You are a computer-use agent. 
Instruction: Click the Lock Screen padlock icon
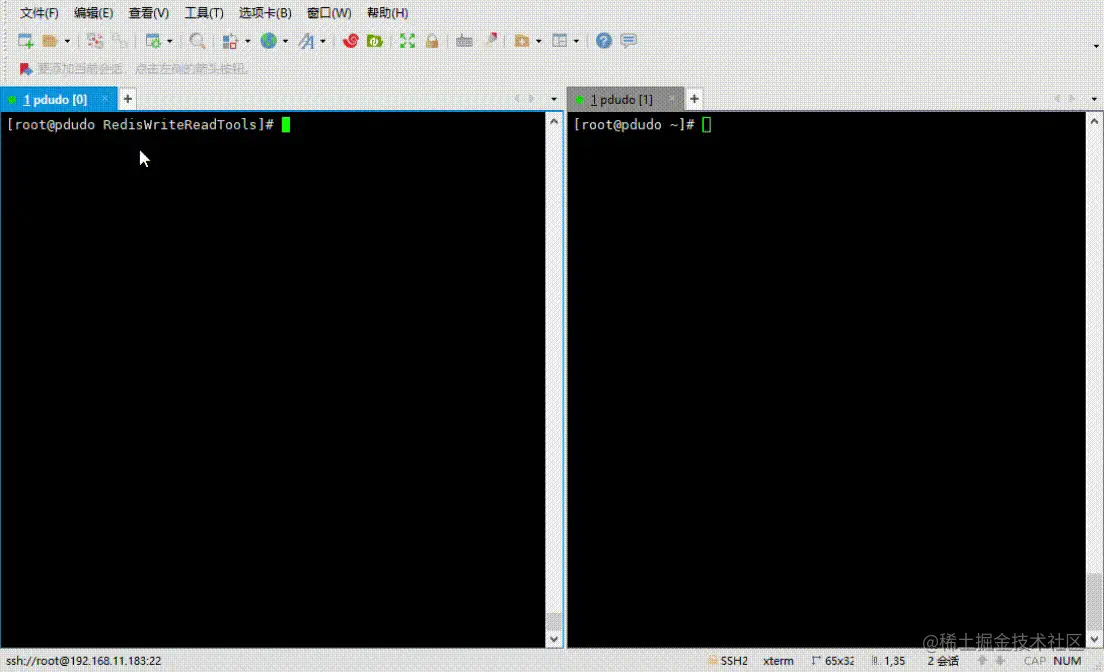(432, 41)
